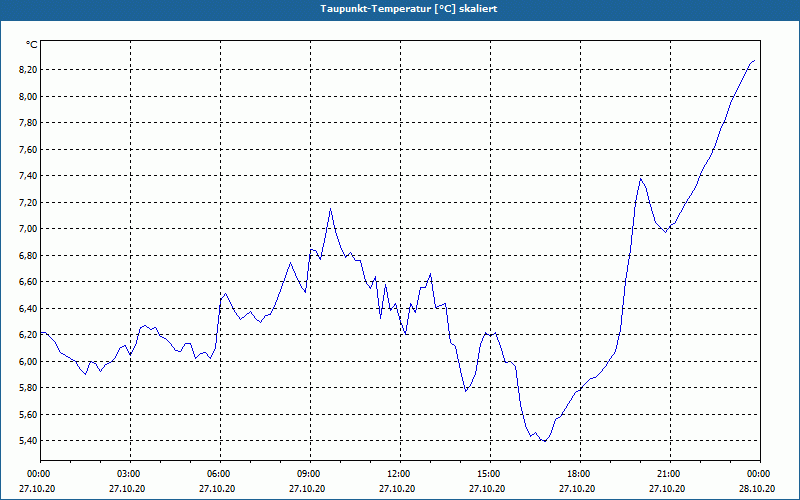
Task: Click the curve peak just below 7,40
Action: point(641,178)
